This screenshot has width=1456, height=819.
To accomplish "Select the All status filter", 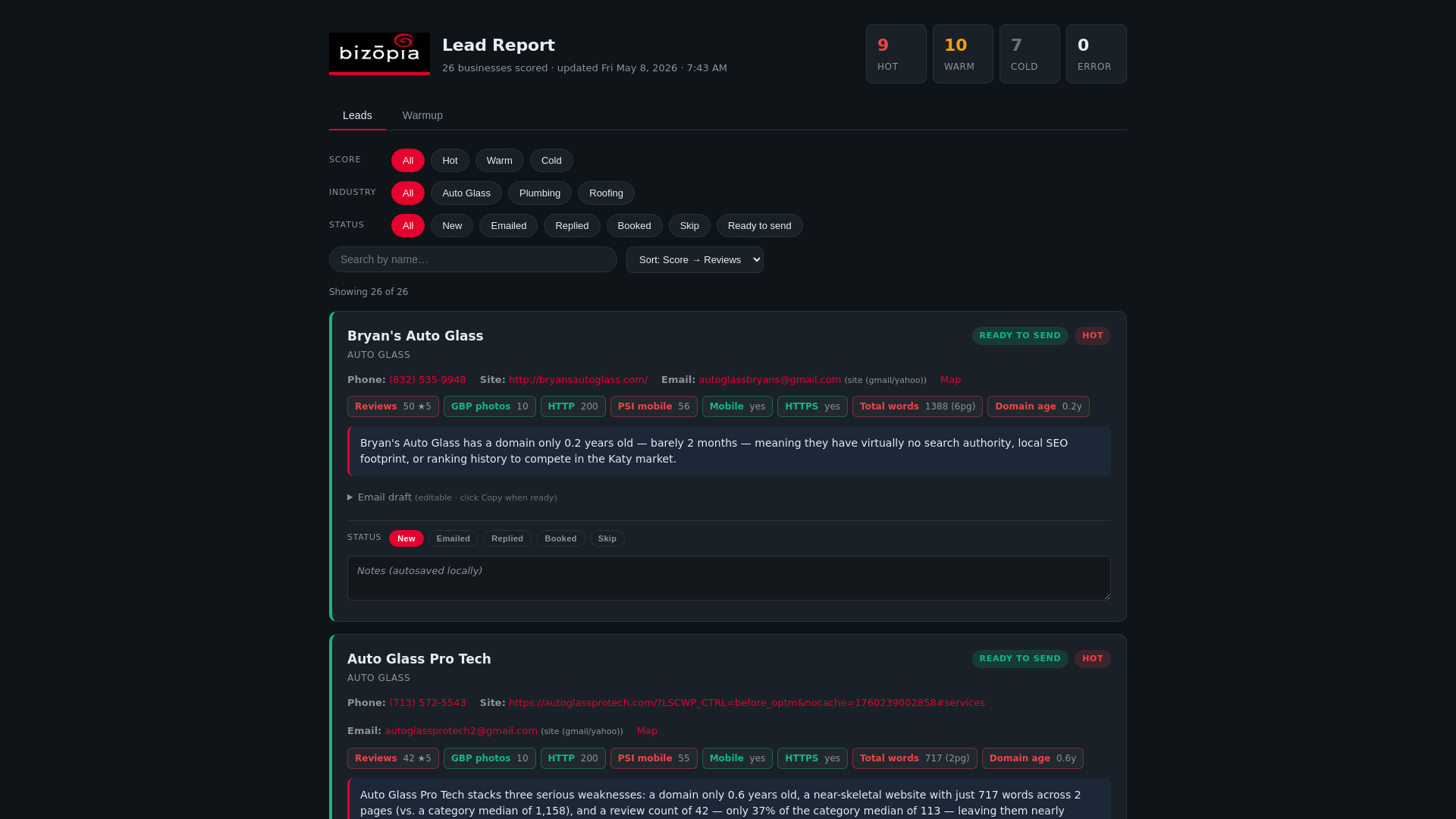I will coord(408,225).
